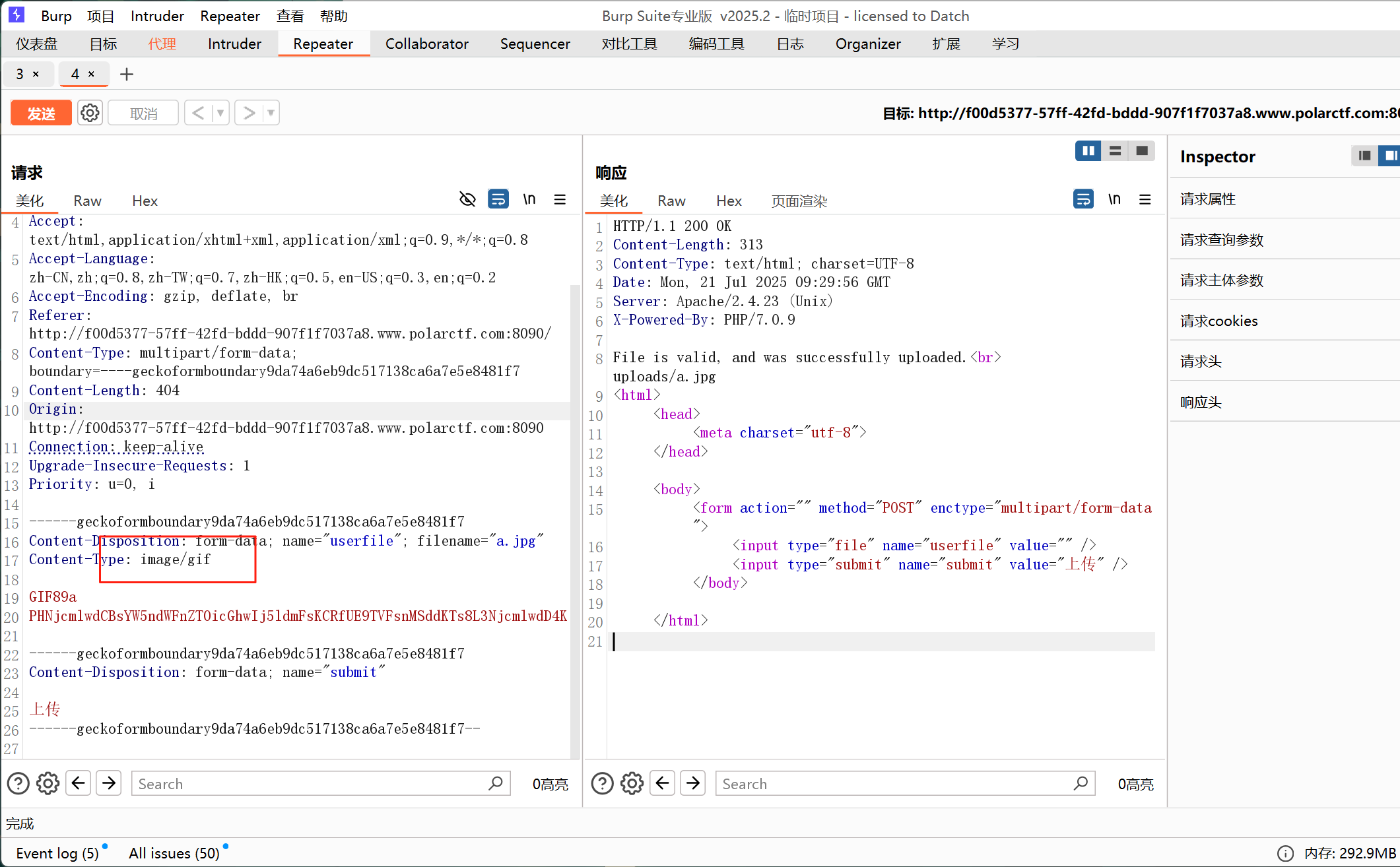Expand 请求头 section in Inspector
The image size is (1400, 867).
click(x=1201, y=361)
